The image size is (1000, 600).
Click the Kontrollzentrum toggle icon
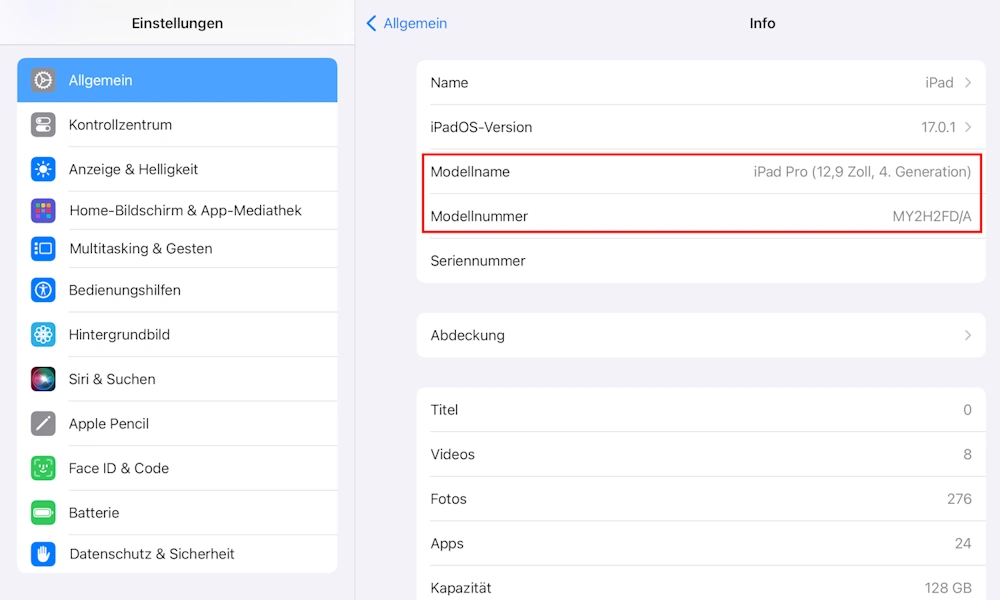coord(43,125)
